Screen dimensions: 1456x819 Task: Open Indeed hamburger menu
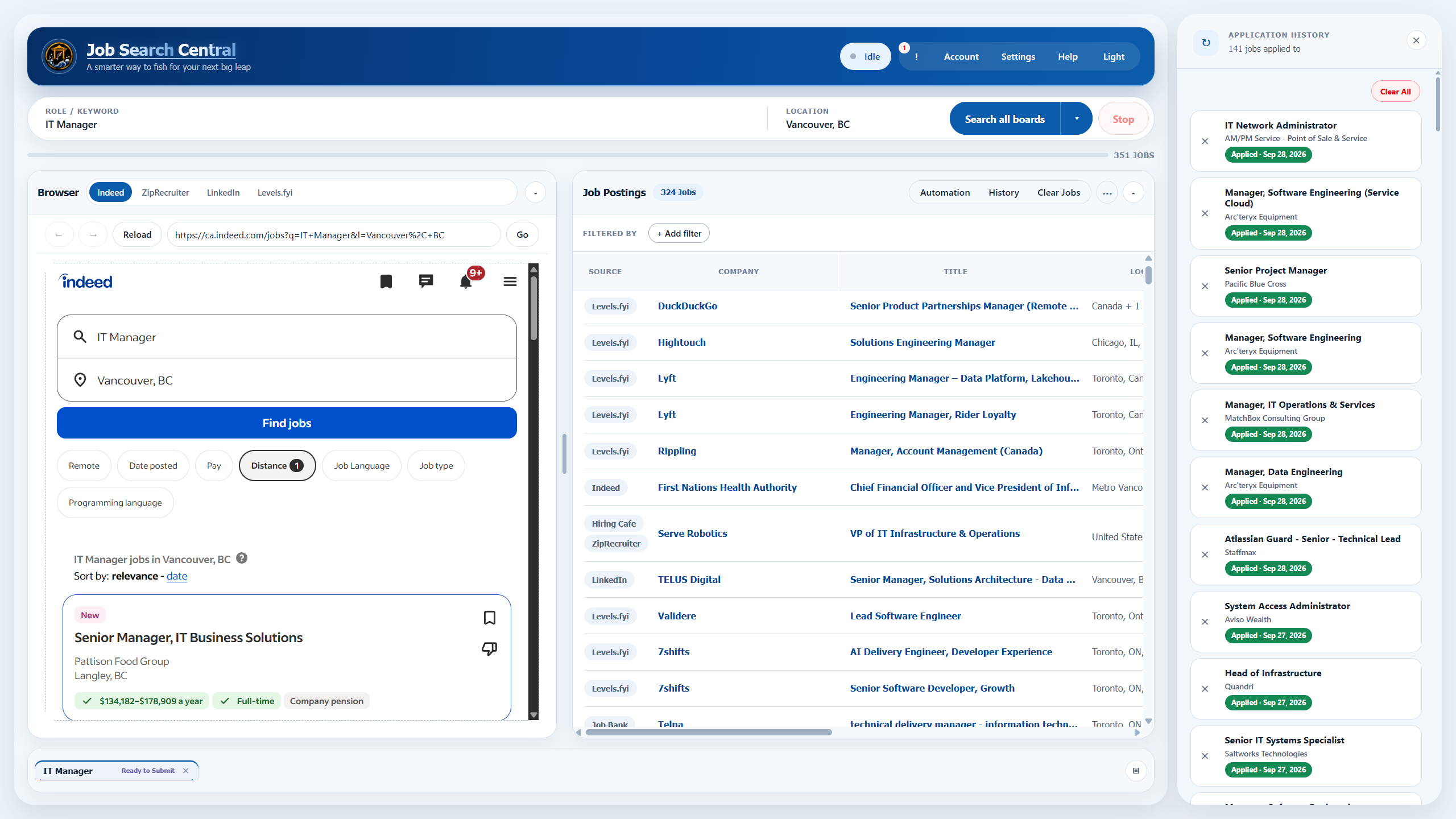pyautogui.click(x=510, y=282)
